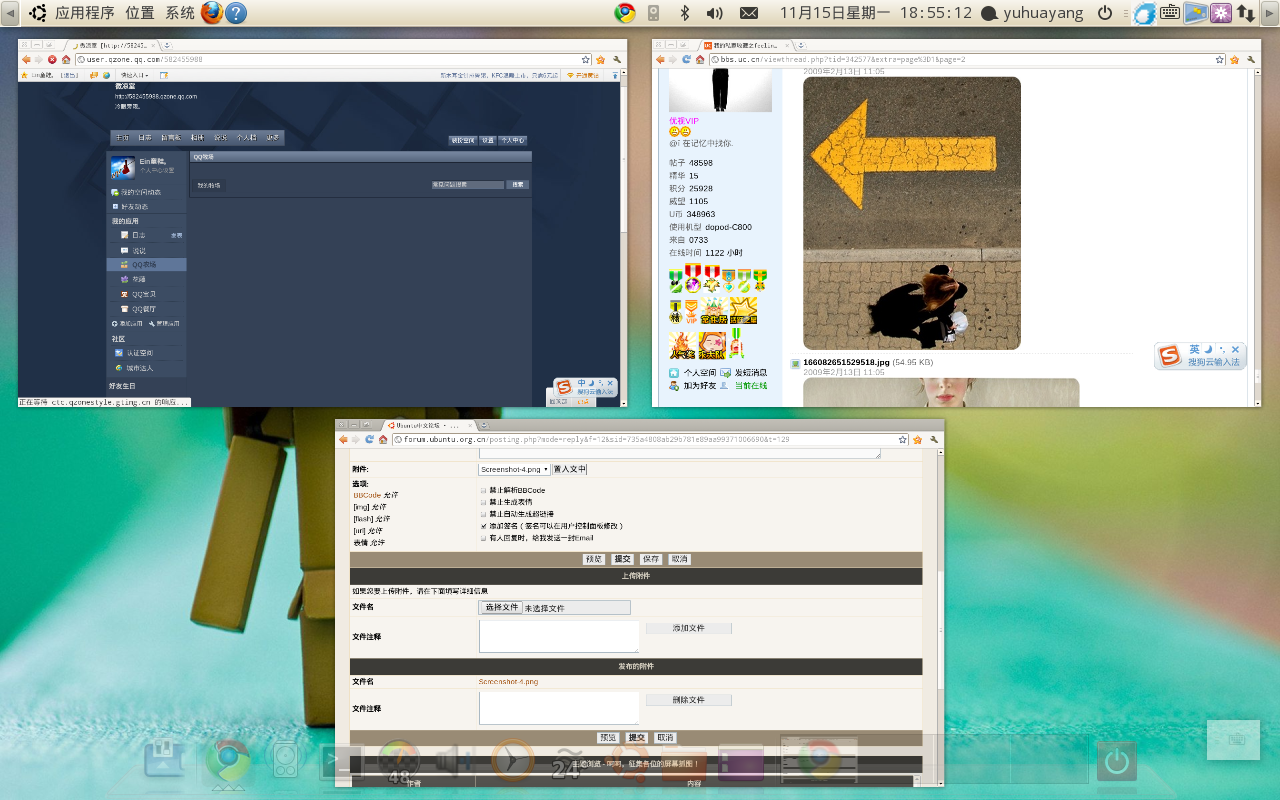Click the 删除文件 button
1280x800 pixels.
point(688,700)
